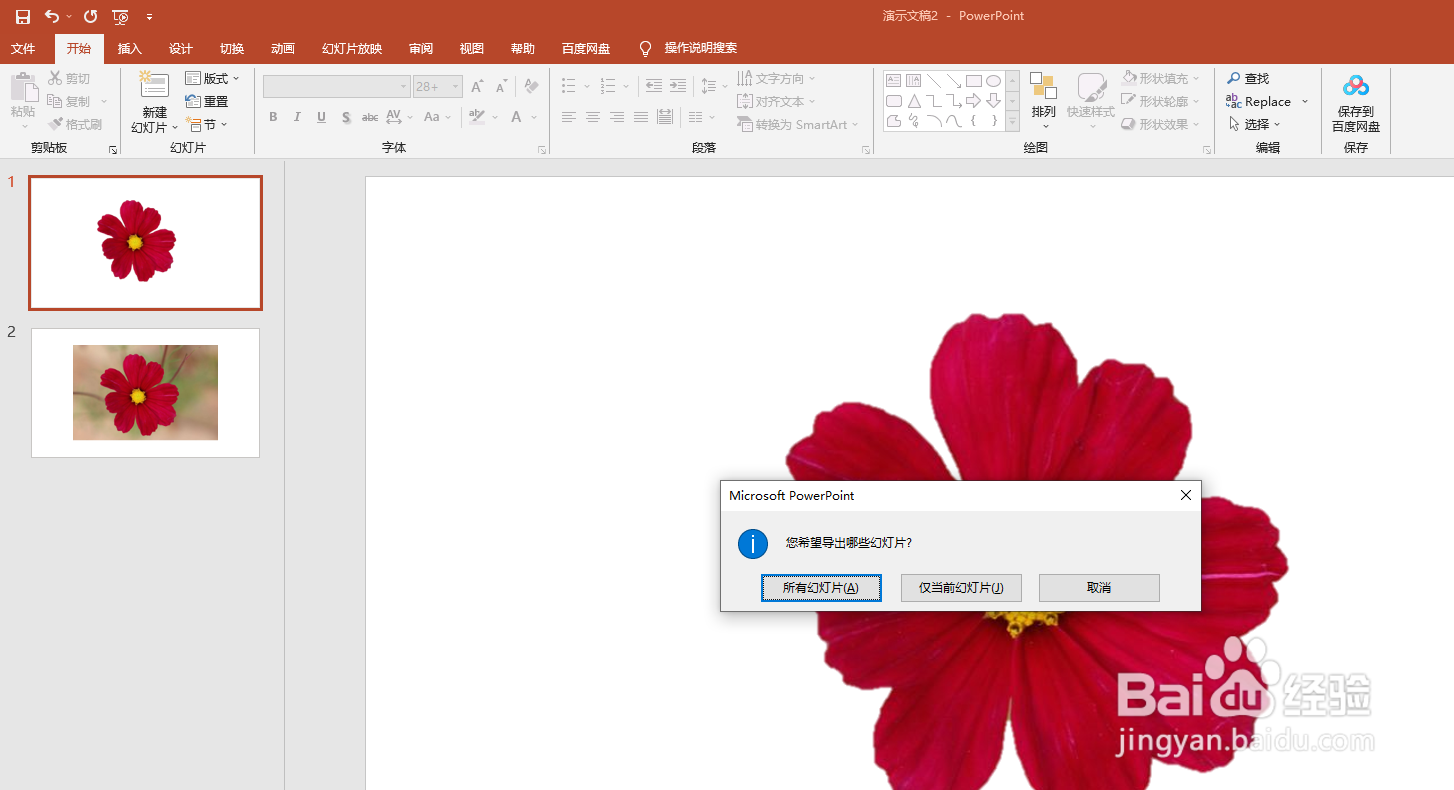1454x790 pixels.
Task: Open the font name combo box
Action: 336,87
